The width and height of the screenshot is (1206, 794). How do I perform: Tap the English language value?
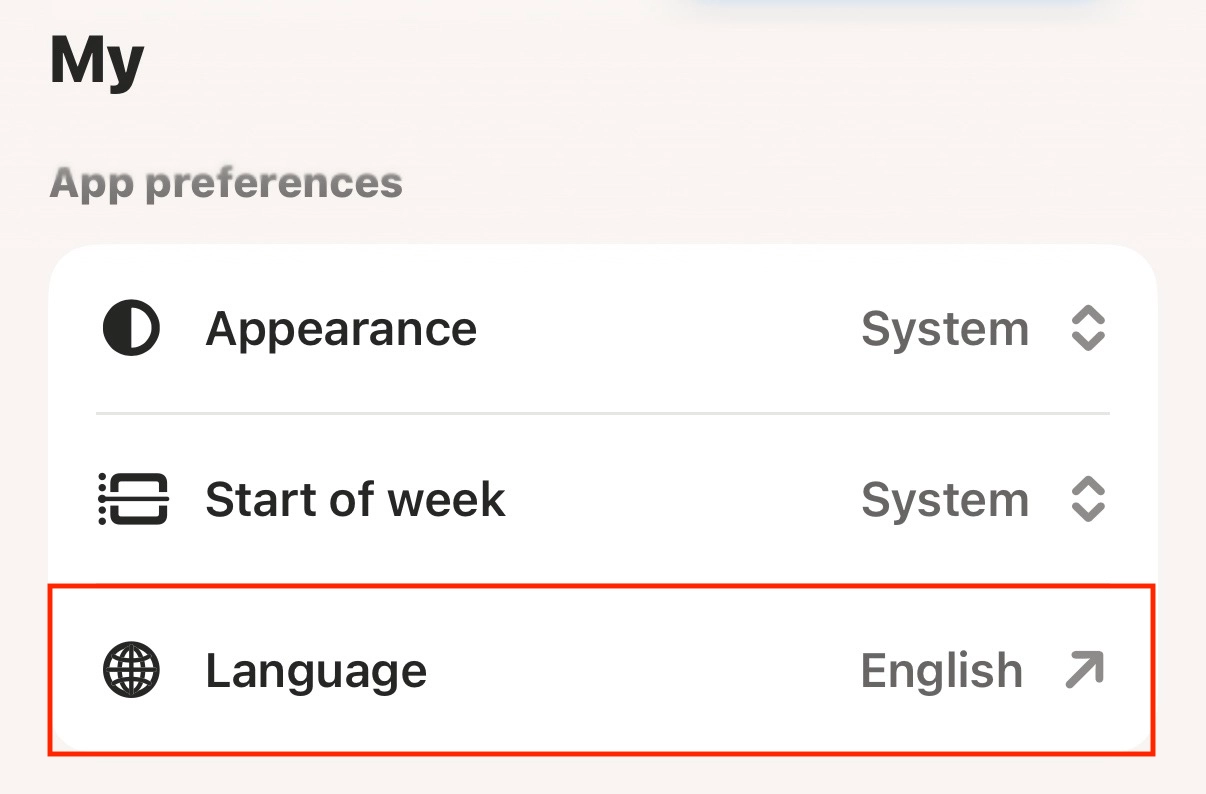(x=942, y=671)
